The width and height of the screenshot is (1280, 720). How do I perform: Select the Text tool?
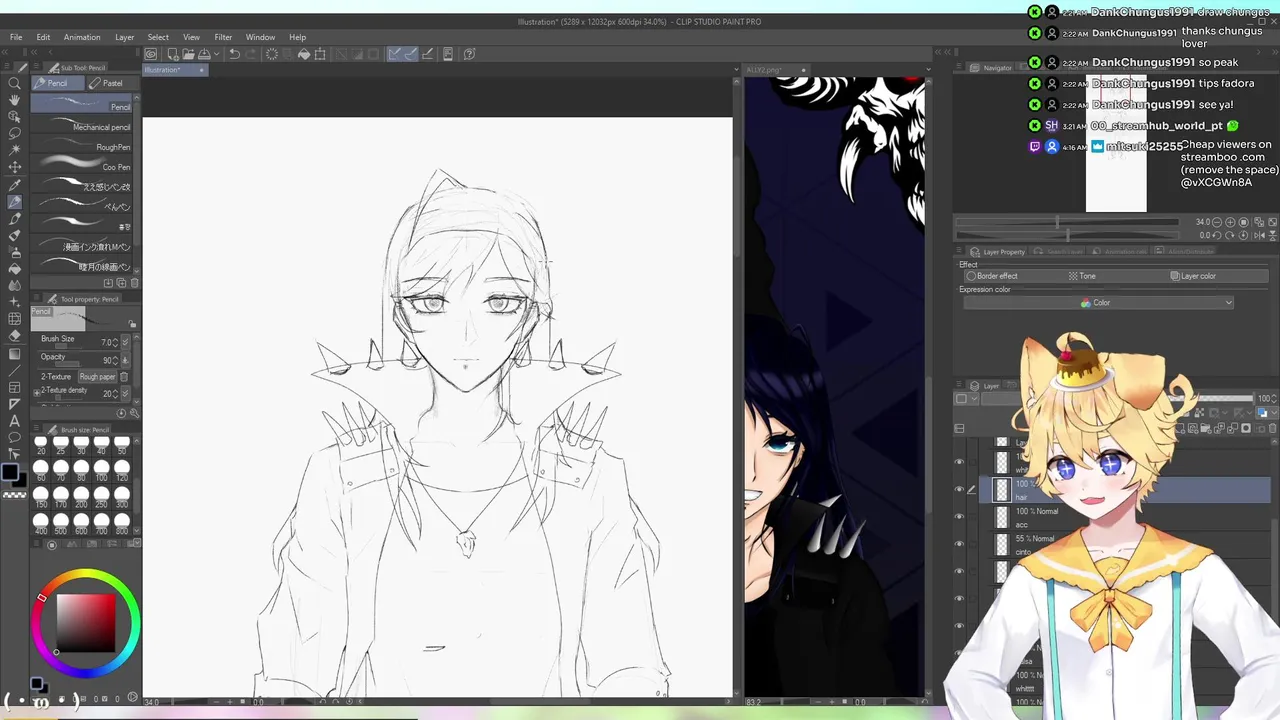[14, 421]
